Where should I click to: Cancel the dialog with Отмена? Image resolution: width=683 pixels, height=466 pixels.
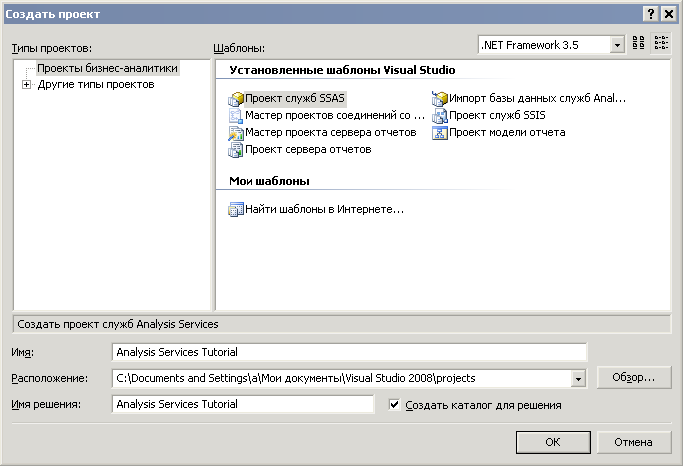click(634, 442)
